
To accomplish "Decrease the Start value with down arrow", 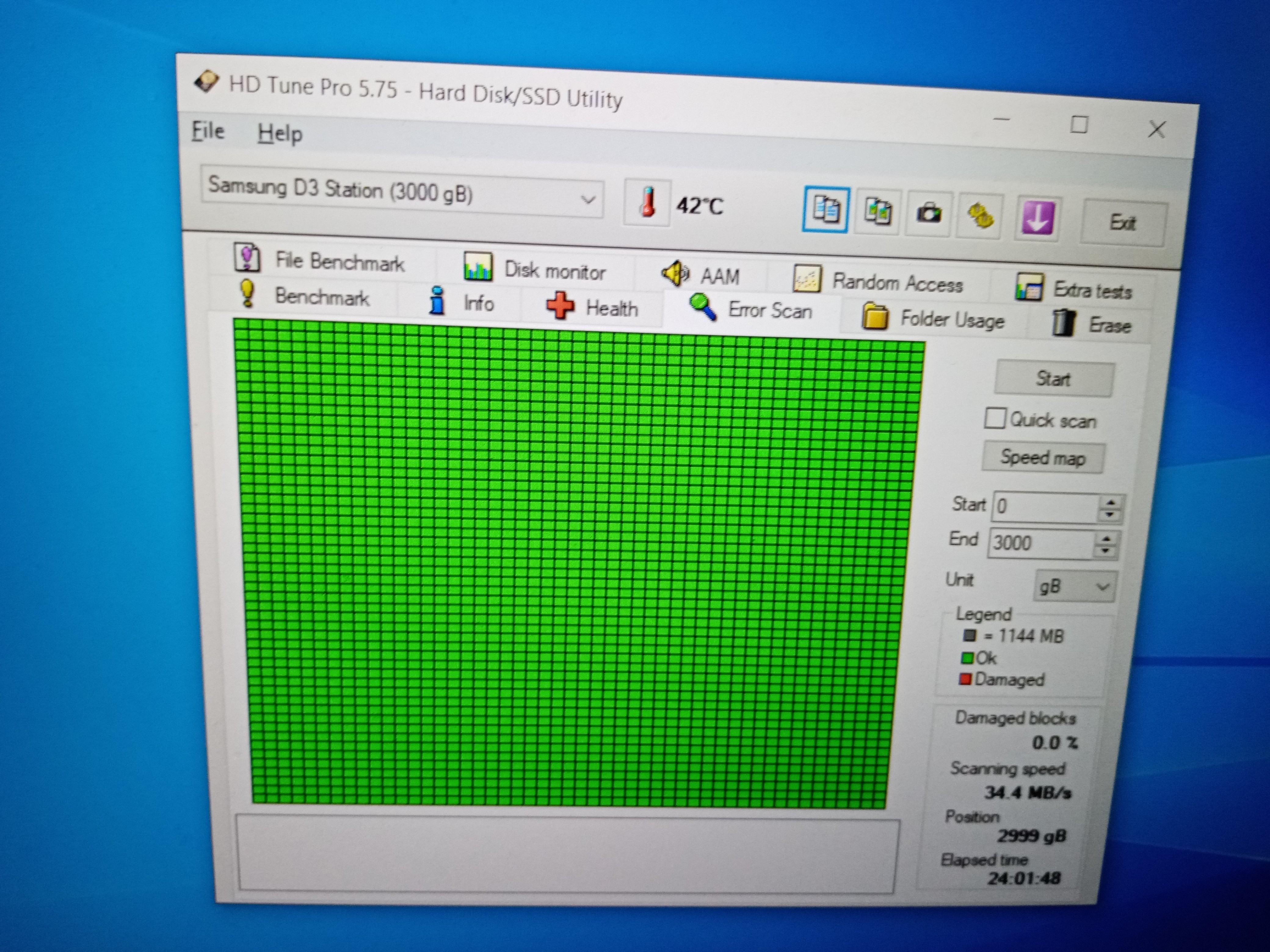I will (x=1110, y=515).
